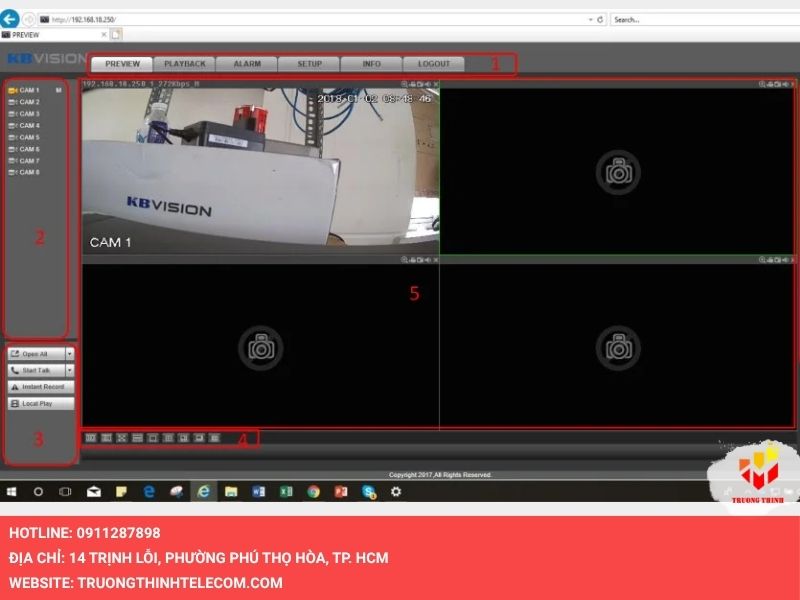Click magnifier zoom icon of bottom-right video window
800x600 pixels.
(762, 260)
